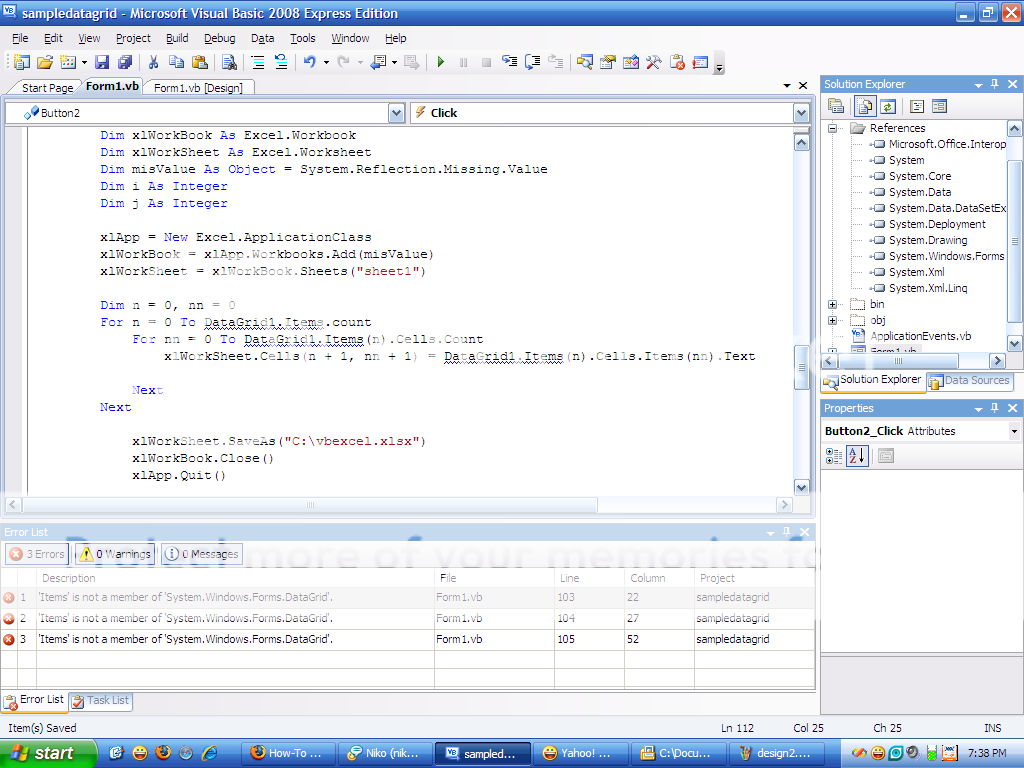Screen dimensions: 1024x768
Task: Open the Yahoo! taskbar button
Action: [581, 753]
